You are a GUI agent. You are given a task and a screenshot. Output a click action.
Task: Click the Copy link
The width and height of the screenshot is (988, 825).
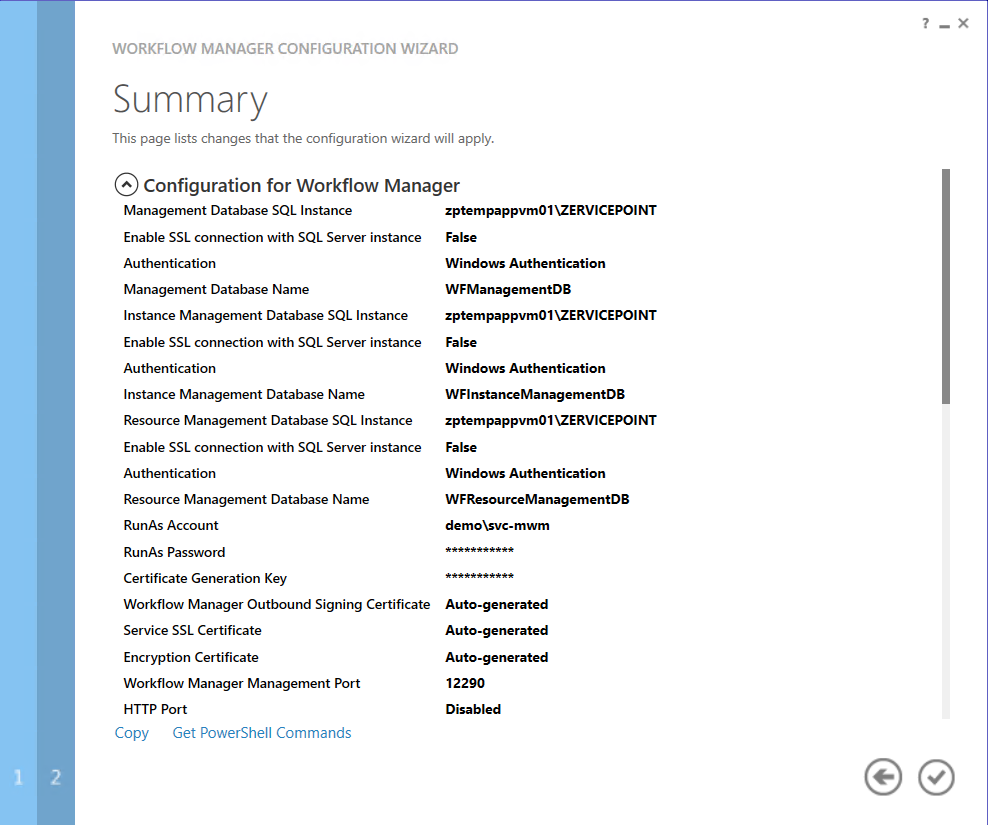(x=131, y=733)
